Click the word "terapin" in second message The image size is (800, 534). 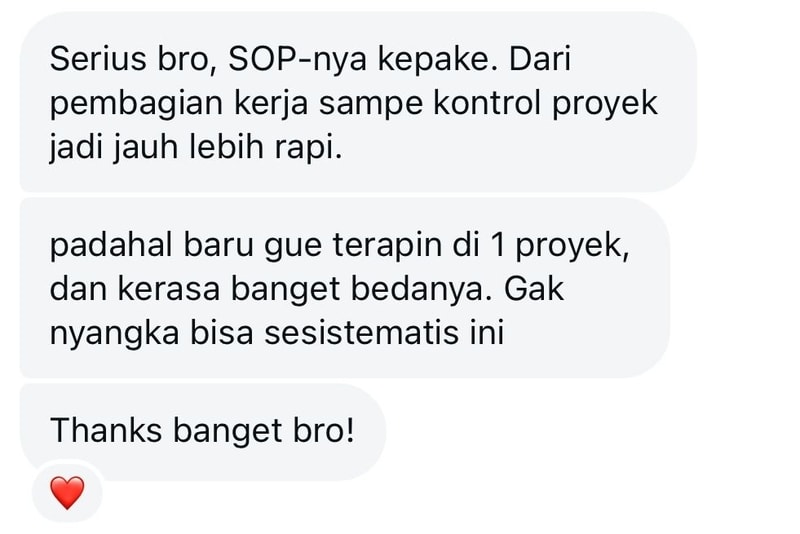388,245
